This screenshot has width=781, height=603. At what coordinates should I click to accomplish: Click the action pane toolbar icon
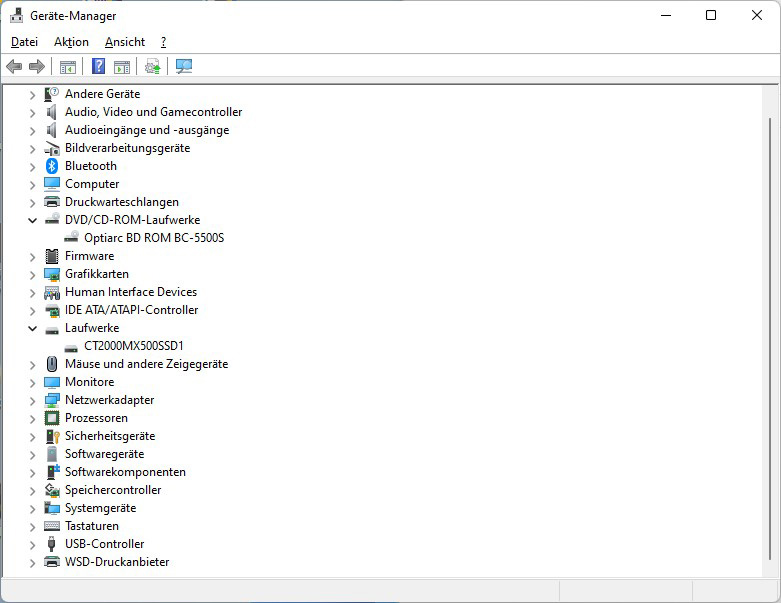pos(122,66)
